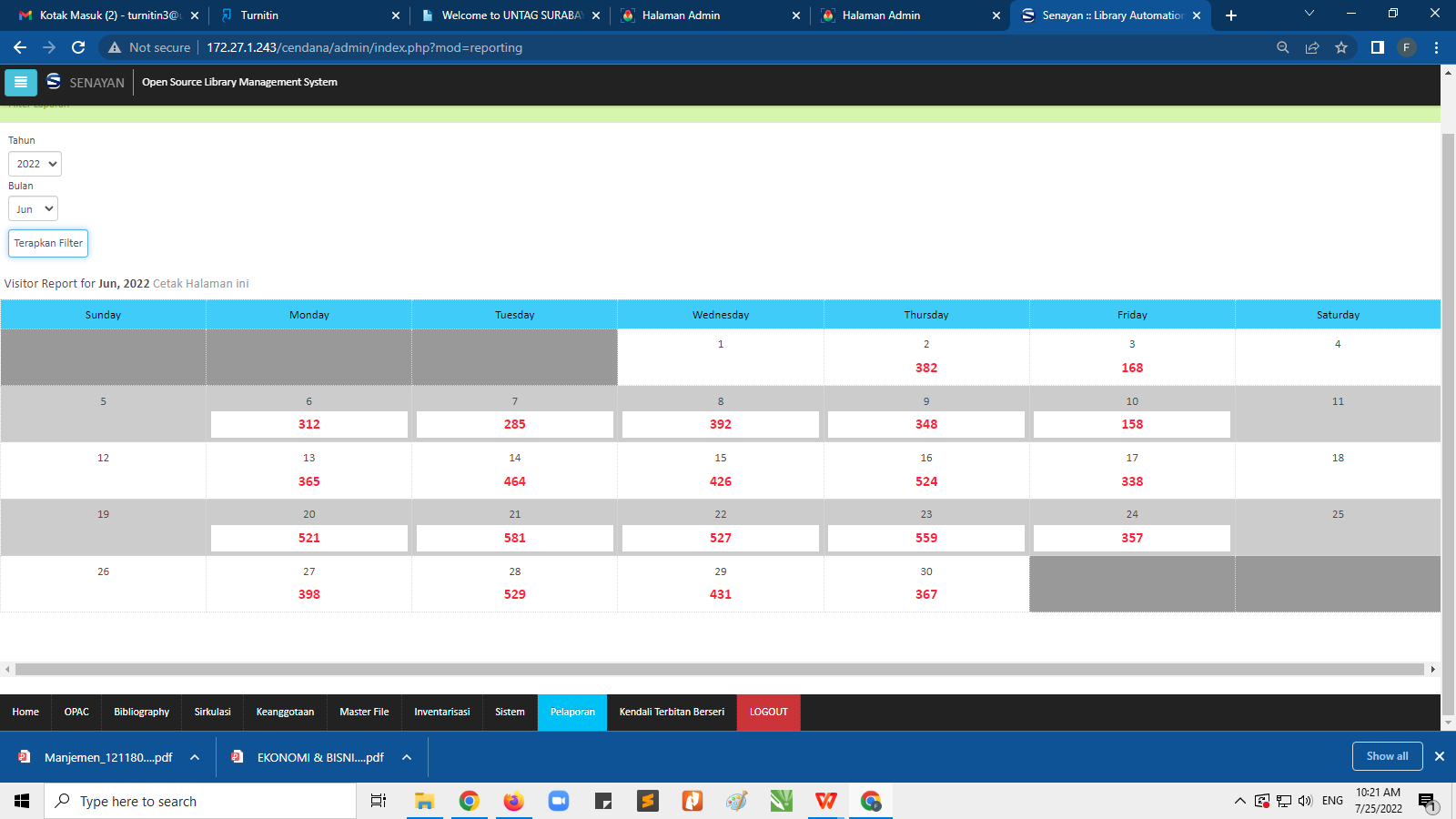Image resolution: width=1456 pixels, height=819 pixels.
Task: Open File Explorer from taskbar
Action: point(424,801)
